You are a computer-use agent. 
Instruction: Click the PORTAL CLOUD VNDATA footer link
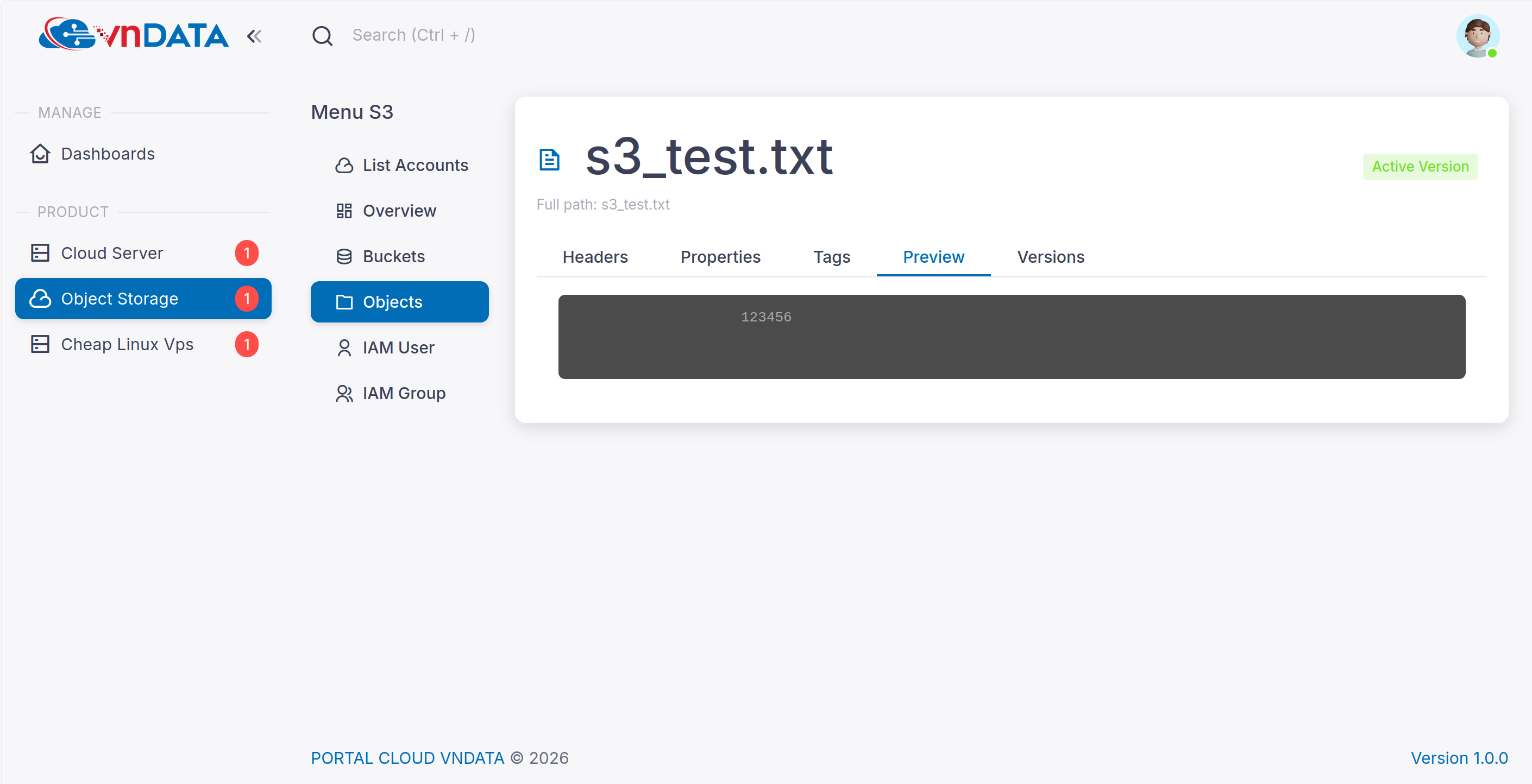[x=407, y=758]
